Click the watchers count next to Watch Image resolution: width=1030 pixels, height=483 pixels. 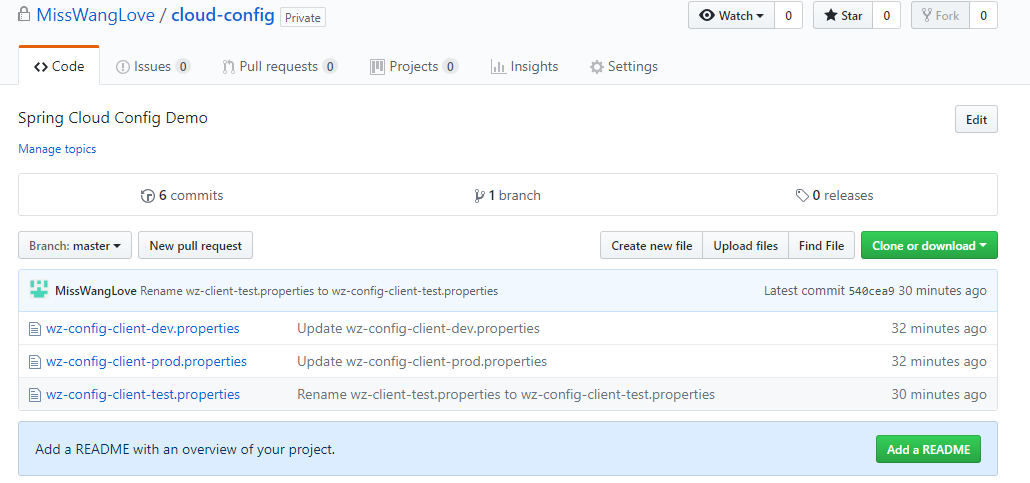pyautogui.click(x=788, y=15)
